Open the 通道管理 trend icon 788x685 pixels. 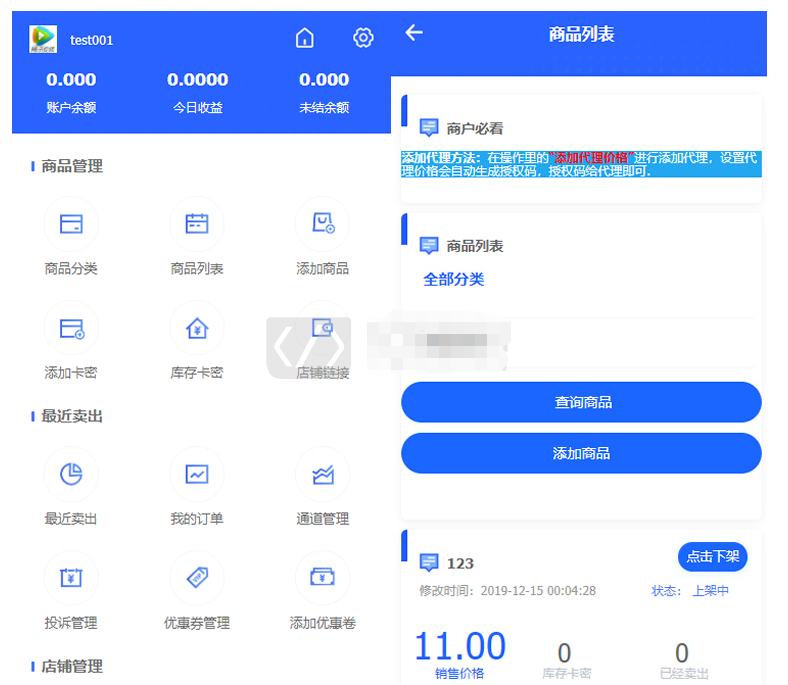pyautogui.click(x=322, y=474)
